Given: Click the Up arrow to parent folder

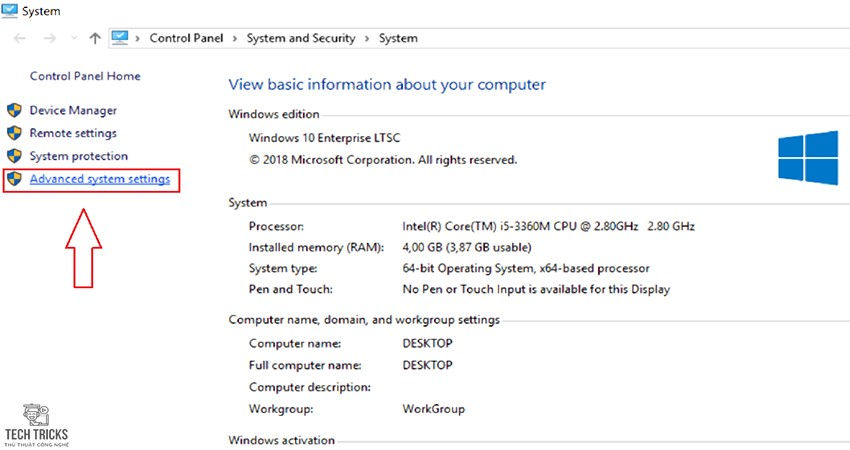Looking at the screenshot, I should coord(95,38).
